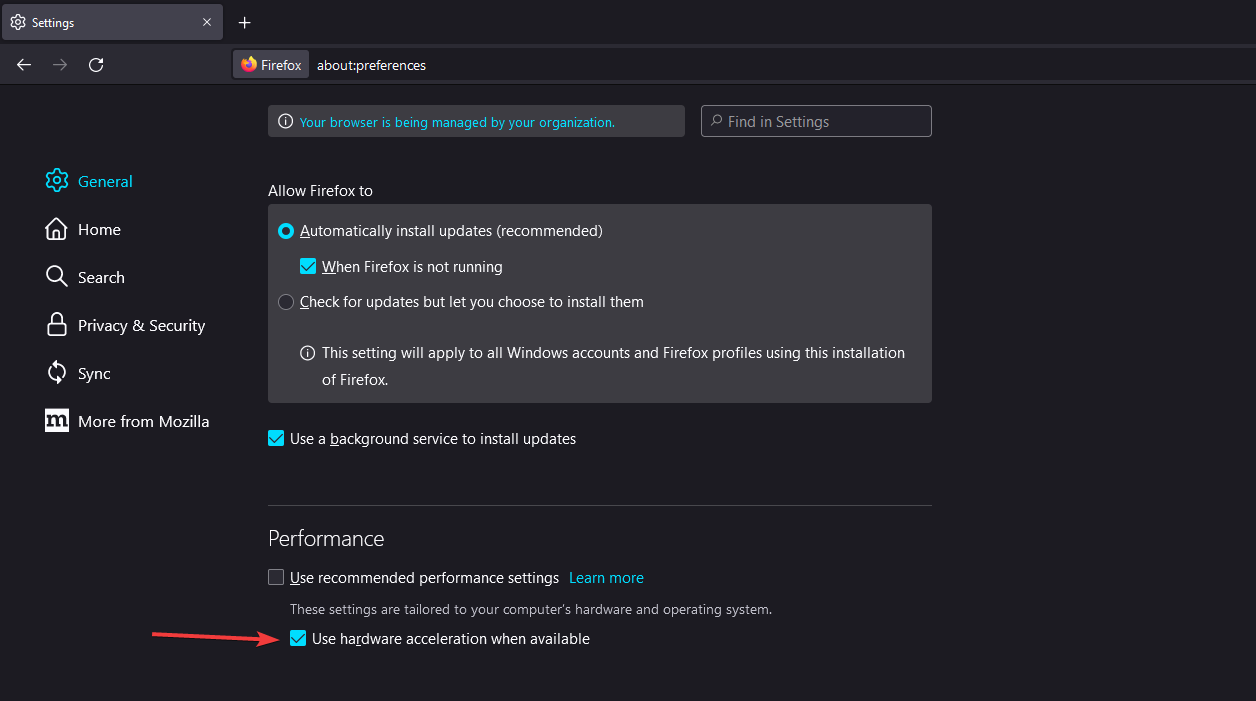The image size is (1256, 701).
Task: Click the Search magnifier icon in sidebar
Action: 57,277
